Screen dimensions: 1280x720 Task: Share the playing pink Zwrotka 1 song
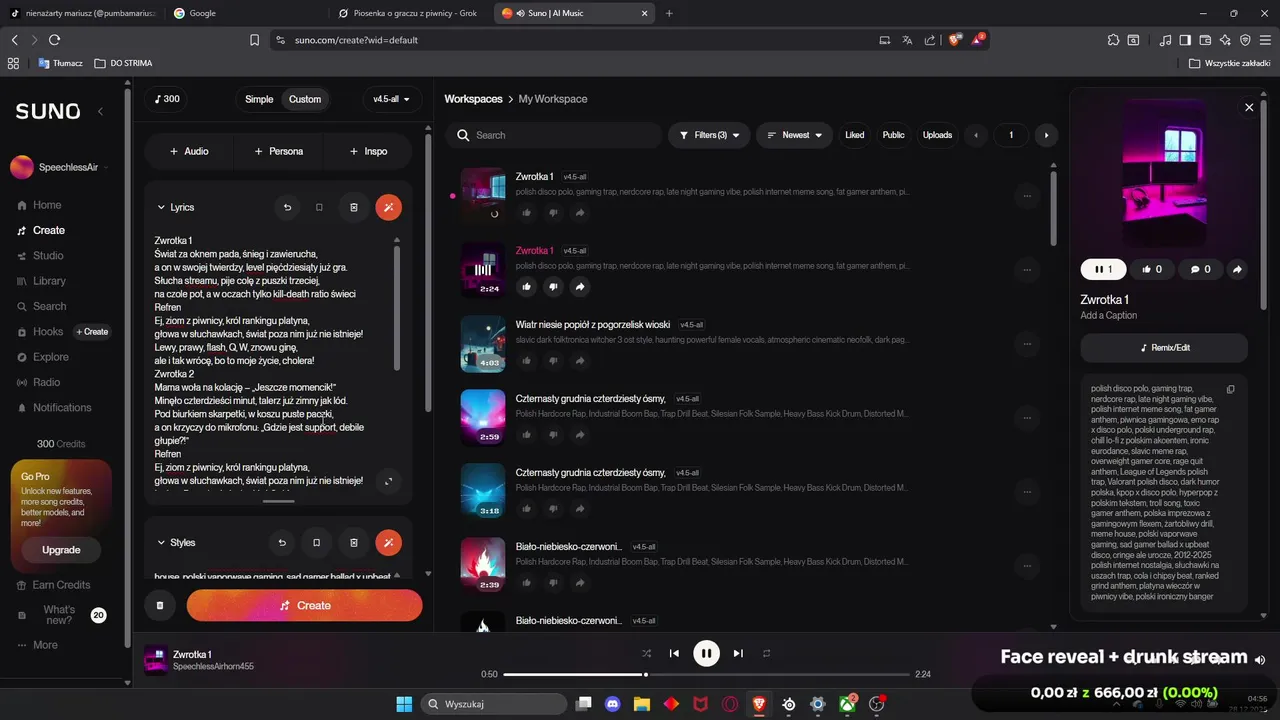point(580,287)
